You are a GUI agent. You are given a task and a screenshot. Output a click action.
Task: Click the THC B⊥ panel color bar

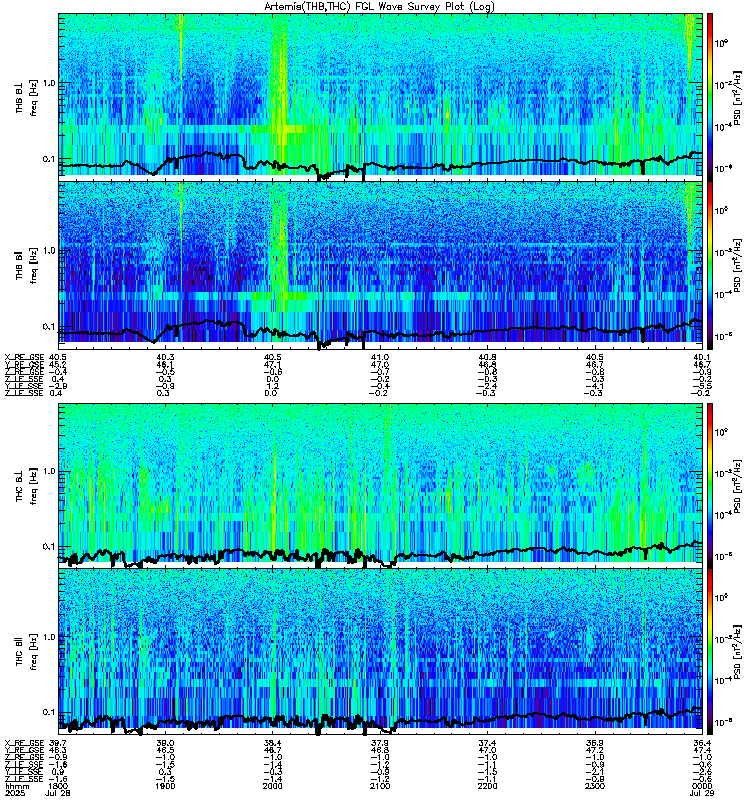[710, 483]
